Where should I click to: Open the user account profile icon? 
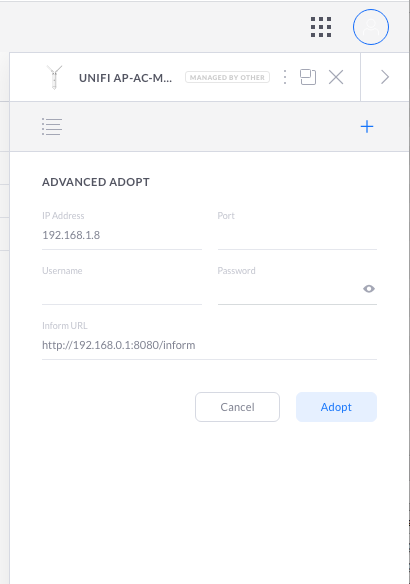[x=371, y=27]
